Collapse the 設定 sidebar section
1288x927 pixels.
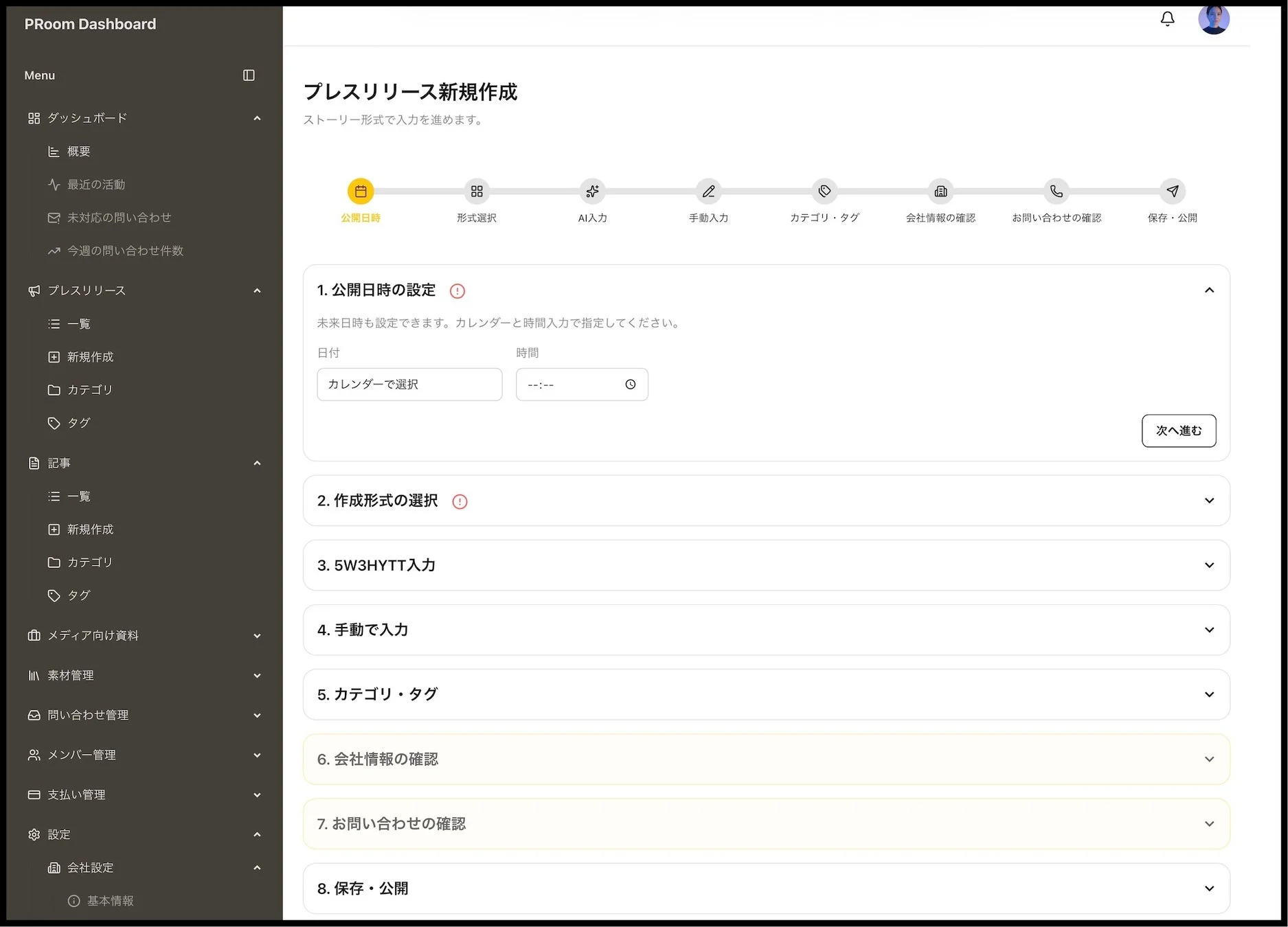pyautogui.click(x=257, y=835)
